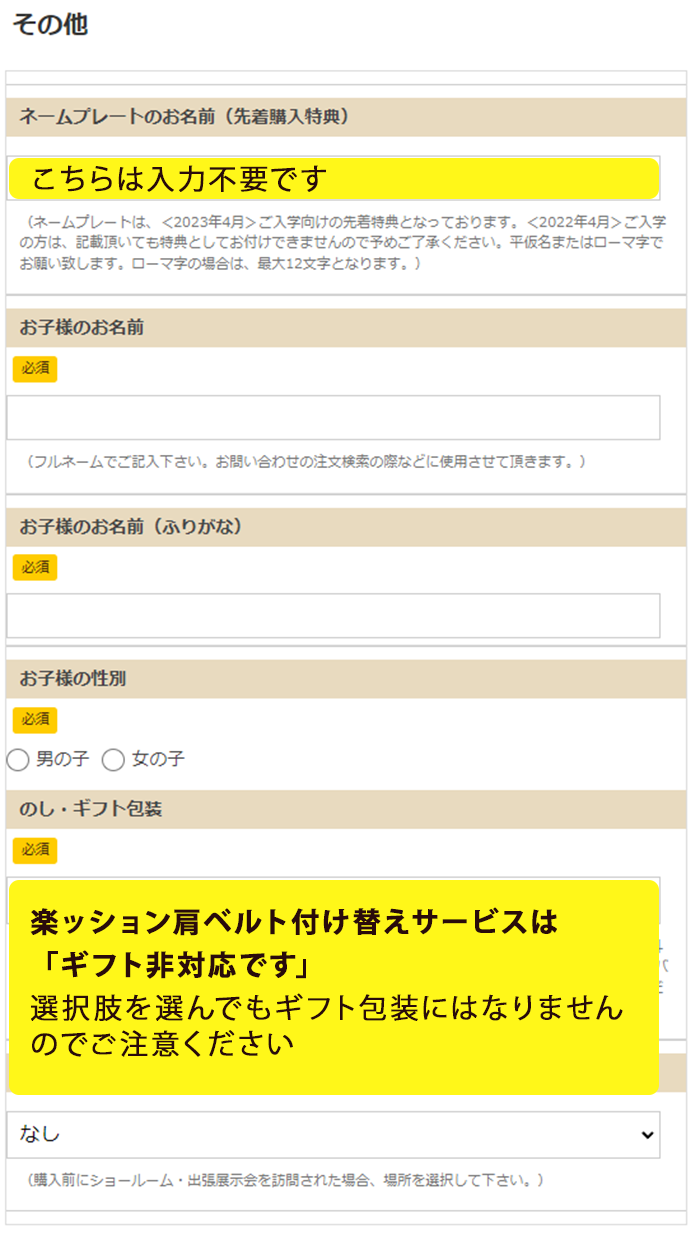Click the お子様のお名前 section header
The image size is (700, 1244).
(x=81, y=328)
